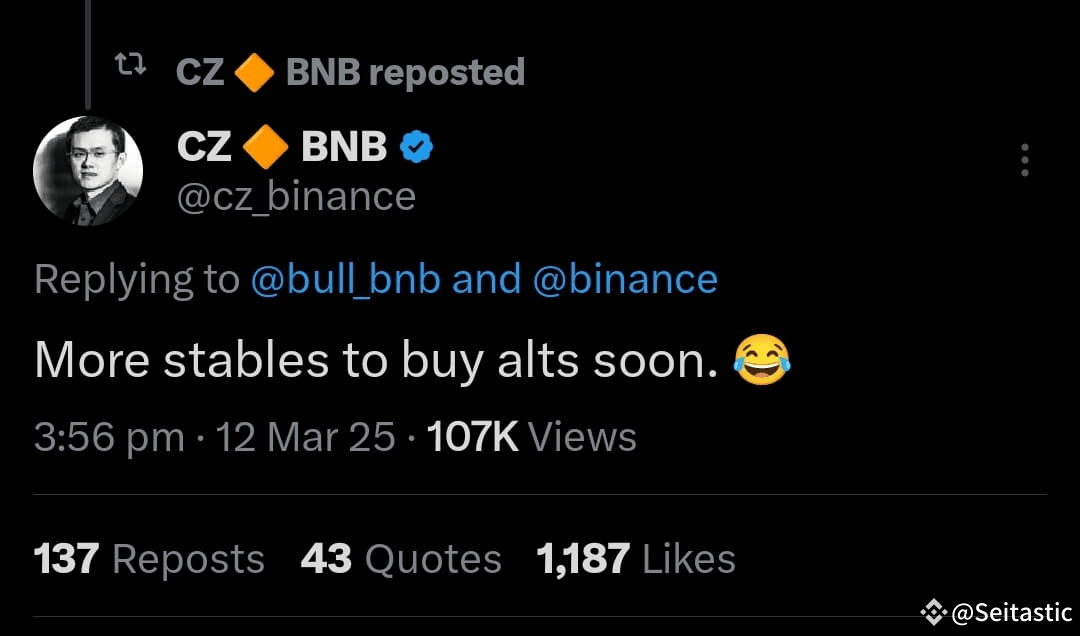Click the laughing tears emoji
This screenshot has width=1080, height=636.
tap(762, 360)
